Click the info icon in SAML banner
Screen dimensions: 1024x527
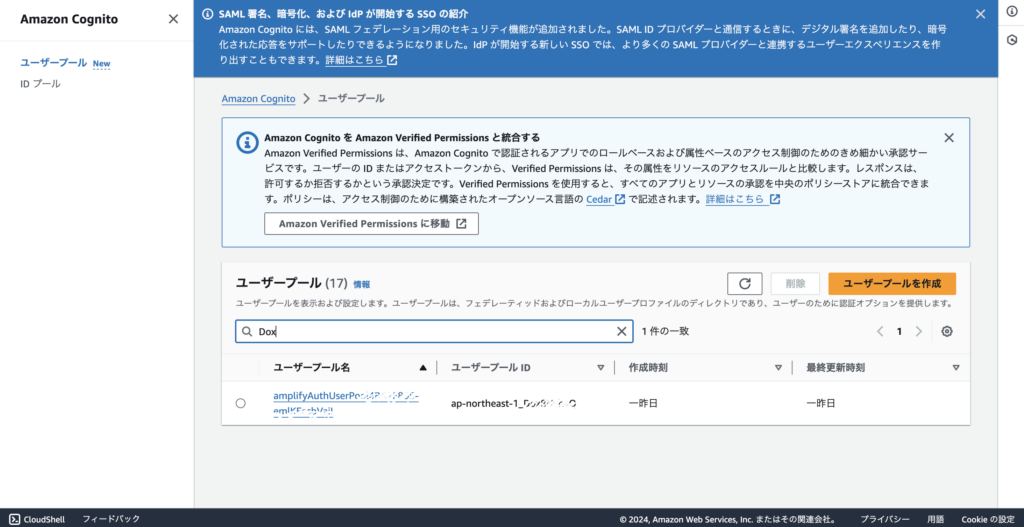click(x=208, y=14)
